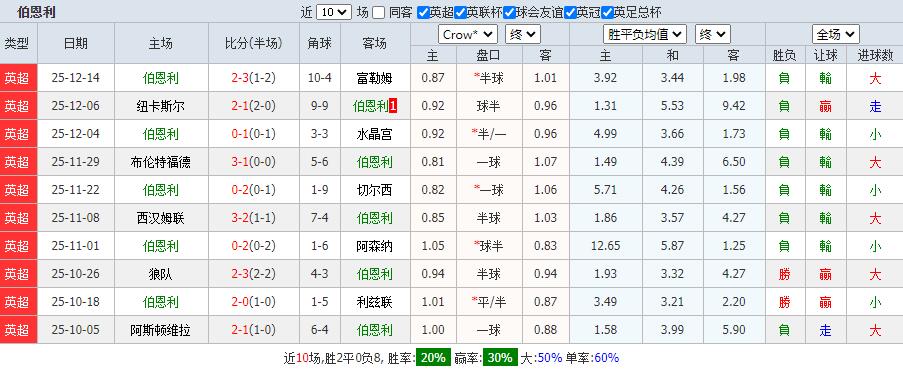Image resolution: width=903 pixels, height=369 pixels.
Task: Uncheck the 英联杯 filter checkbox
Action: coord(460,13)
